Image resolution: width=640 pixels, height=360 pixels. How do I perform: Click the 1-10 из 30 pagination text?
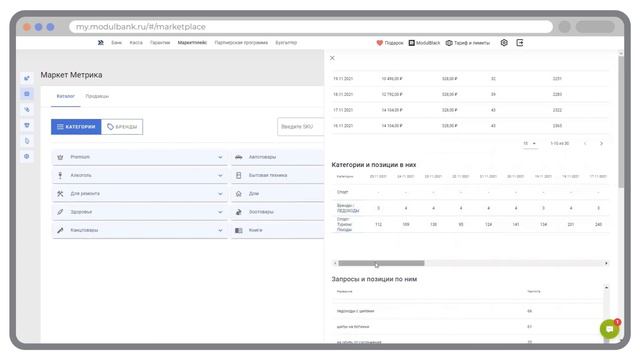[560, 144]
